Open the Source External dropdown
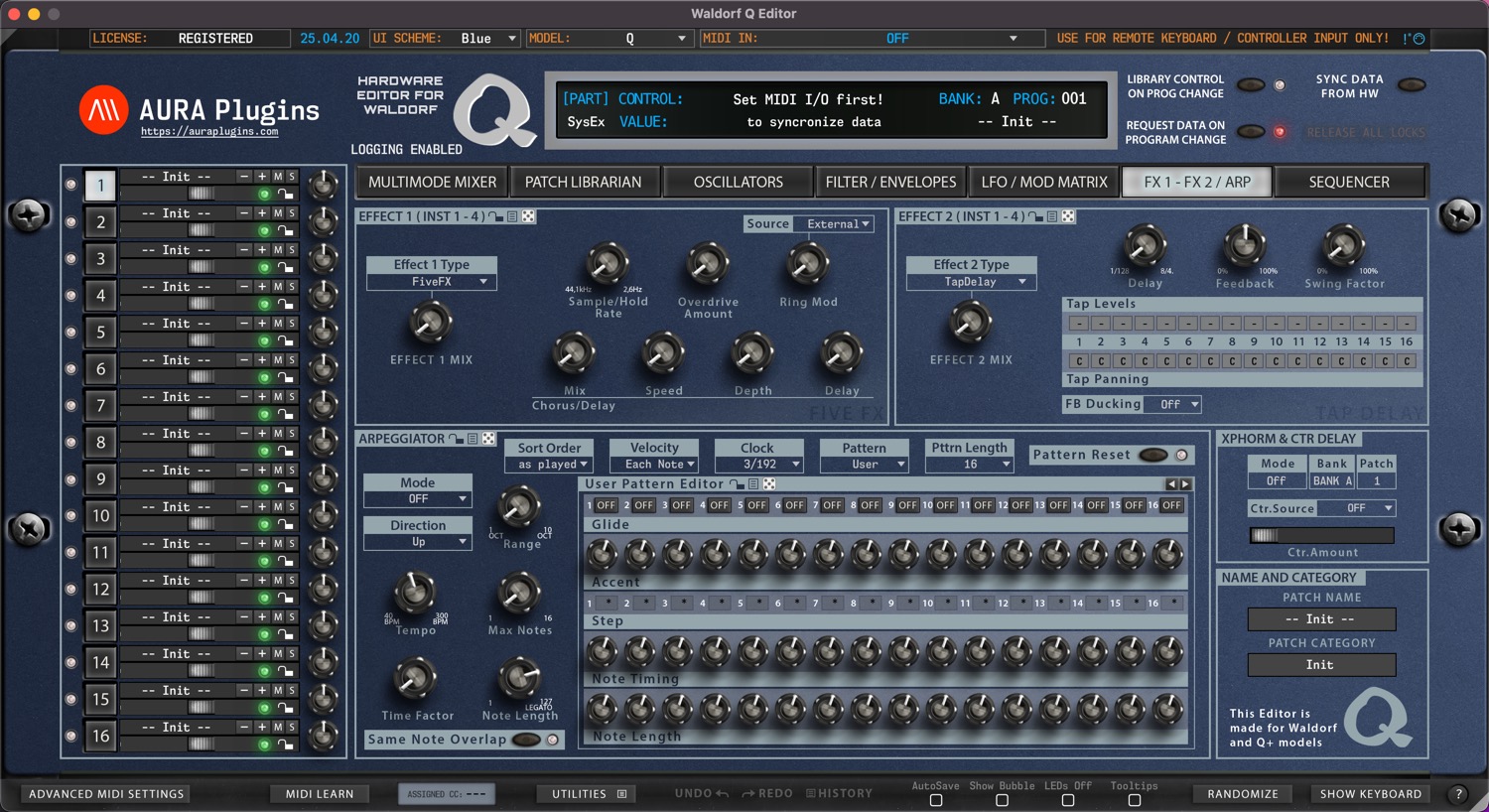 [x=834, y=224]
